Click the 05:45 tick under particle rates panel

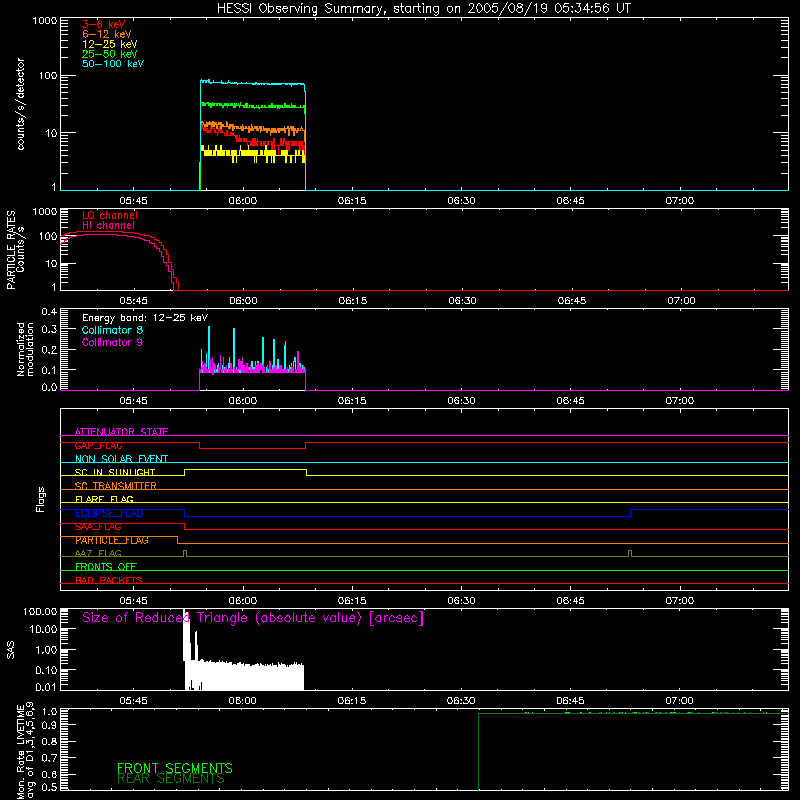tap(133, 301)
